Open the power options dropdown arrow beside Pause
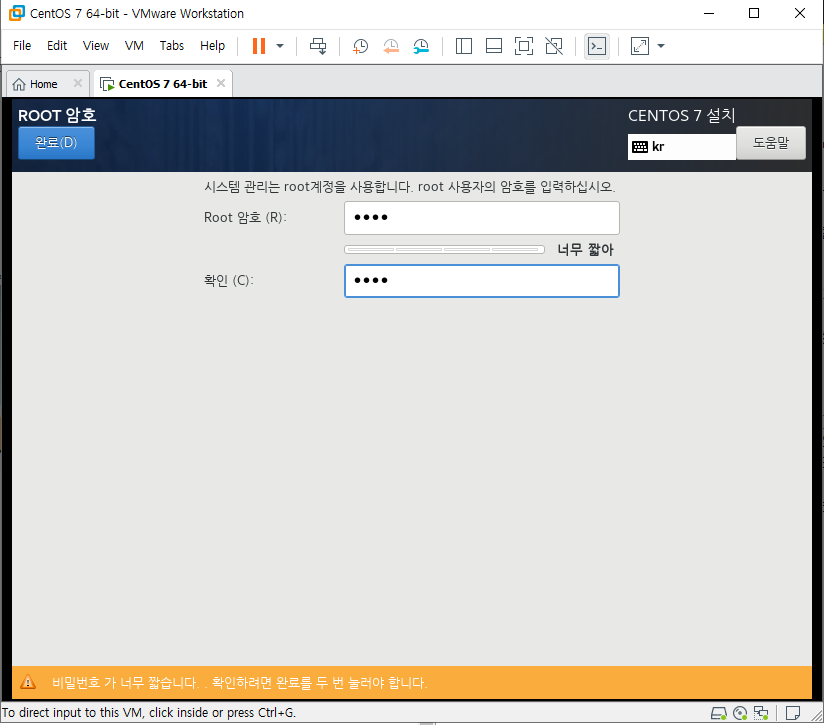 click(x=280, y=46)
